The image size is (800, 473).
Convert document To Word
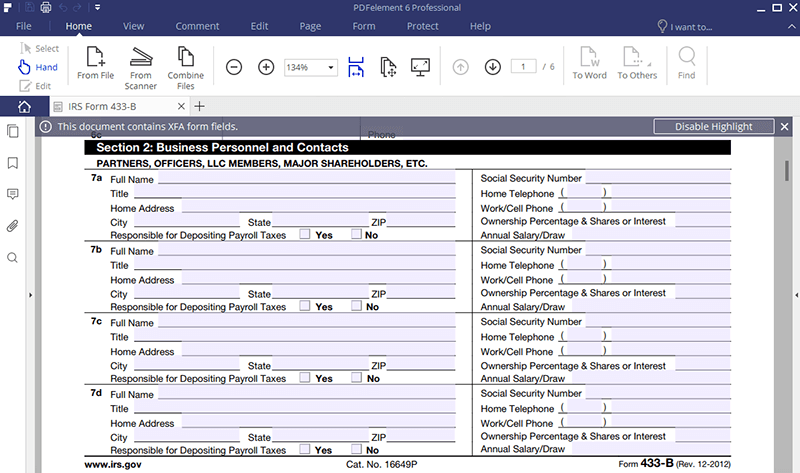click(x=589, y=63)
